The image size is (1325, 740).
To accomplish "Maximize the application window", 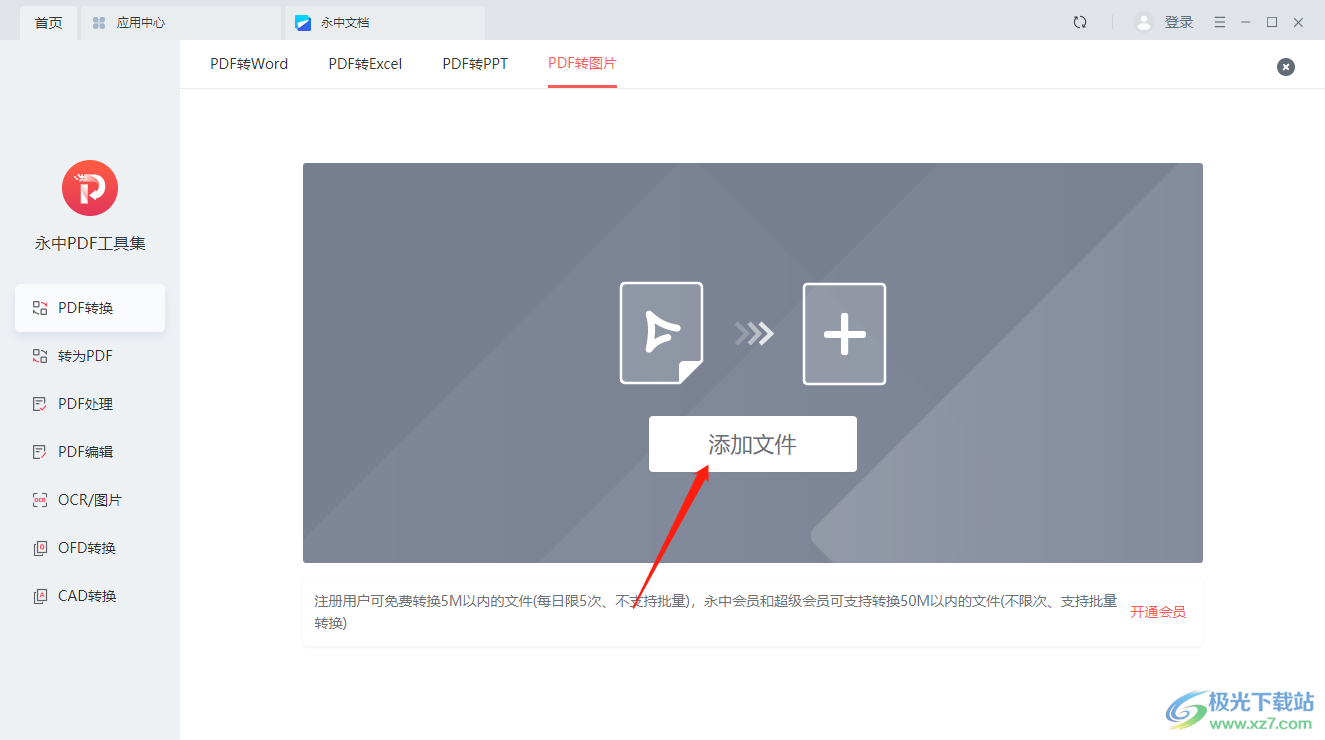I will point(1272,22).
